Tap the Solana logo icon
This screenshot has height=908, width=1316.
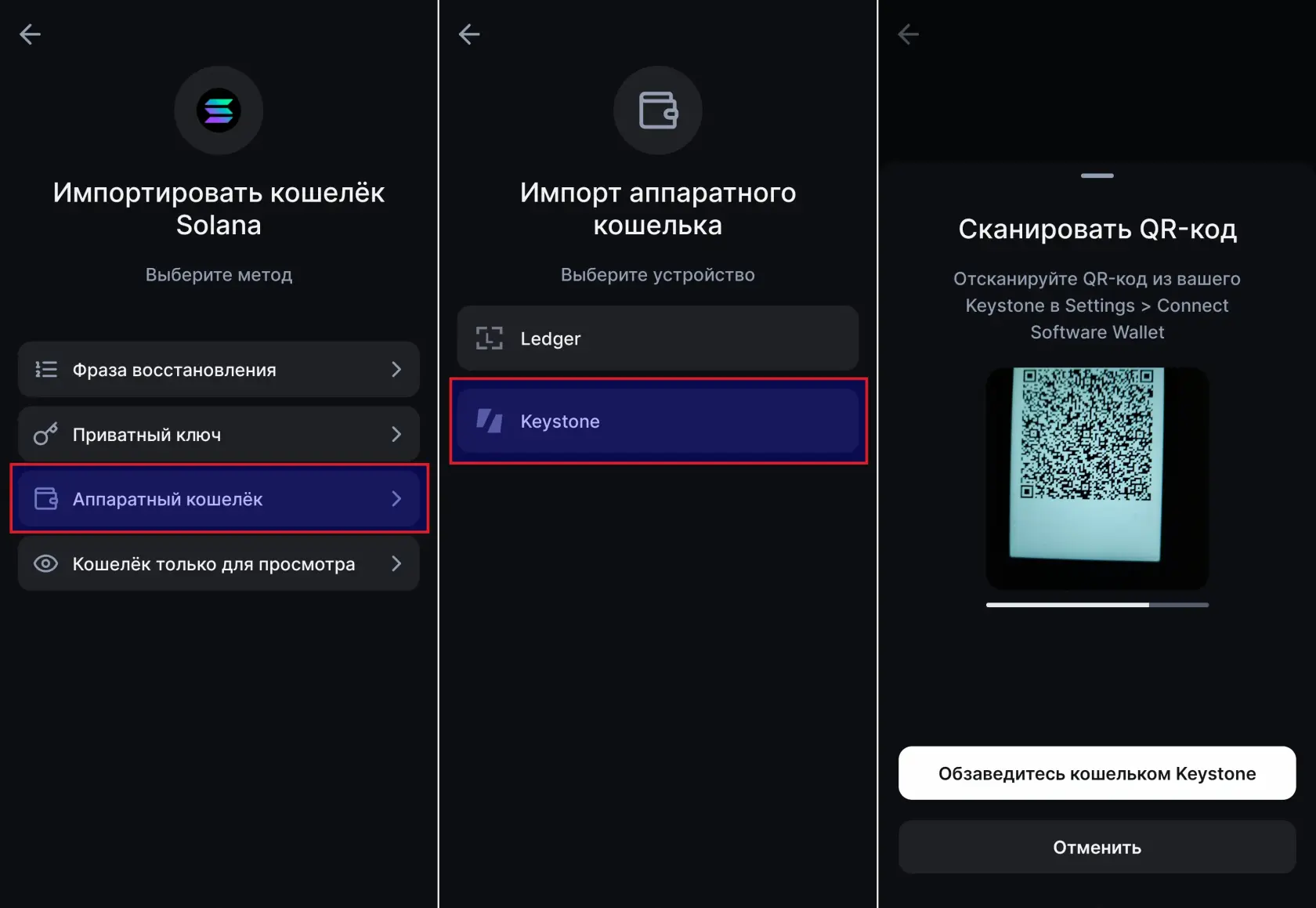click(x=219, y=110)
